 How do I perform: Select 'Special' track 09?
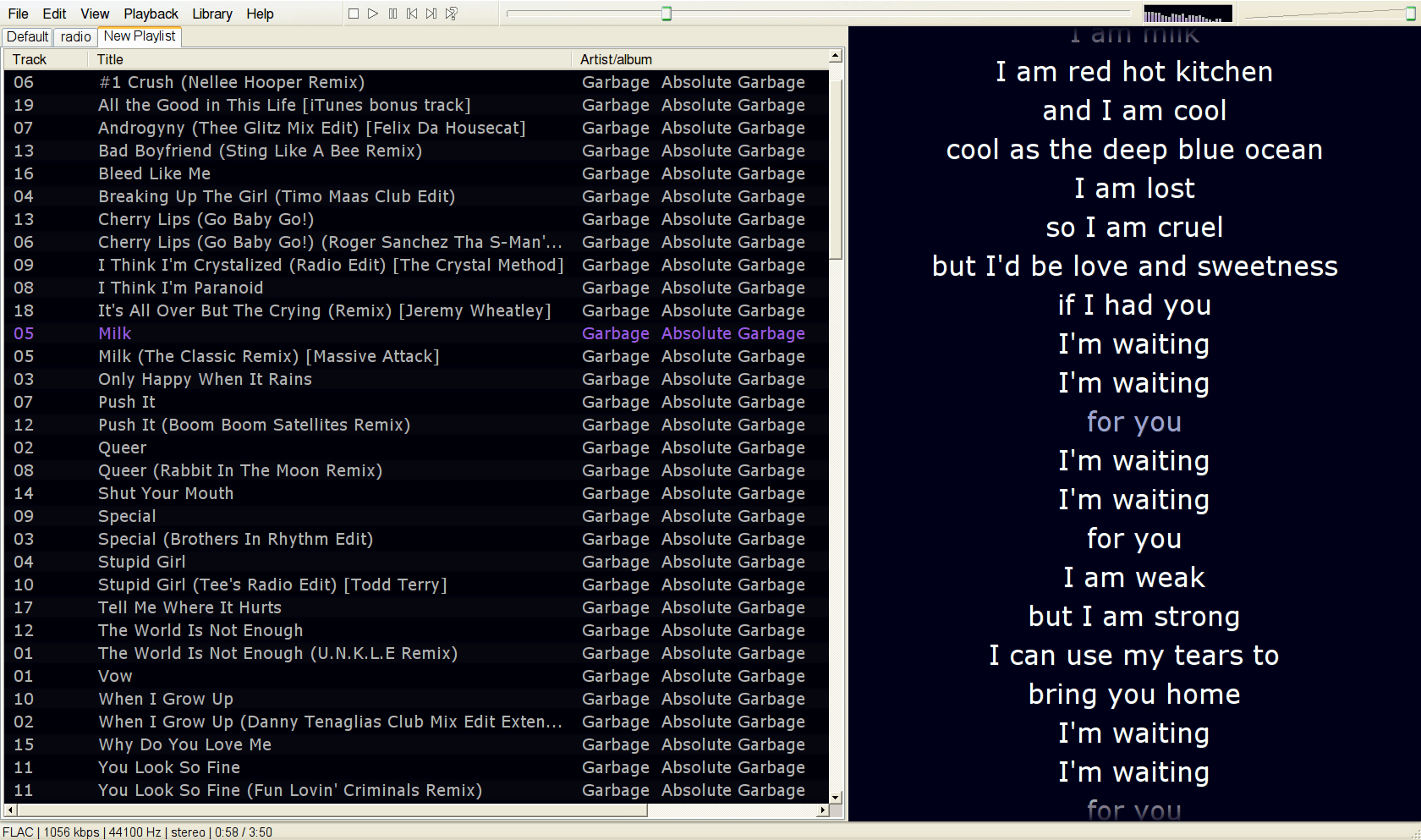416,516
